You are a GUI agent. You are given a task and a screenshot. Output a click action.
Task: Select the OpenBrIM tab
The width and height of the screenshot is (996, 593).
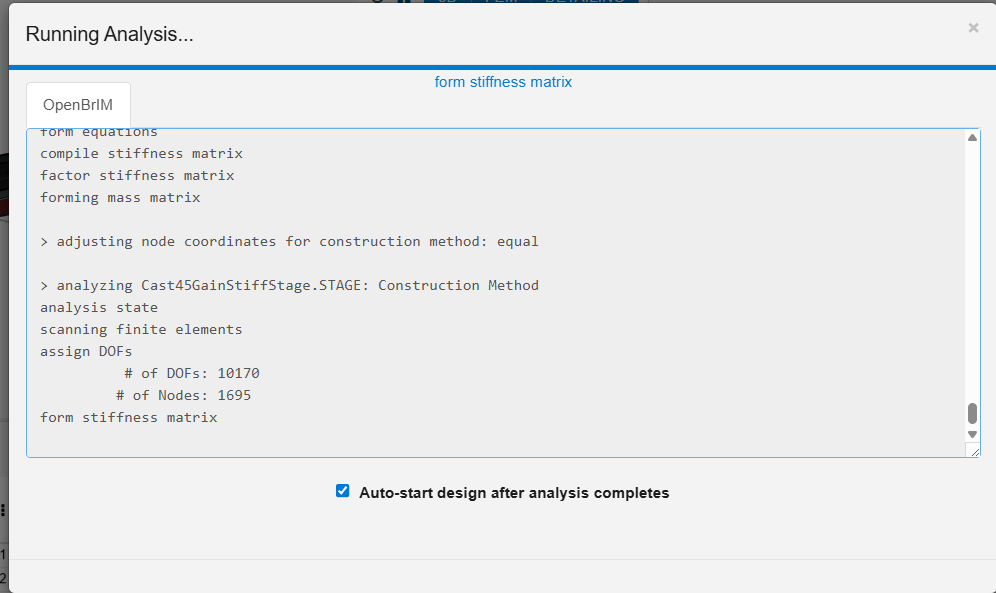pyautogui.click(x=78, y=105)
